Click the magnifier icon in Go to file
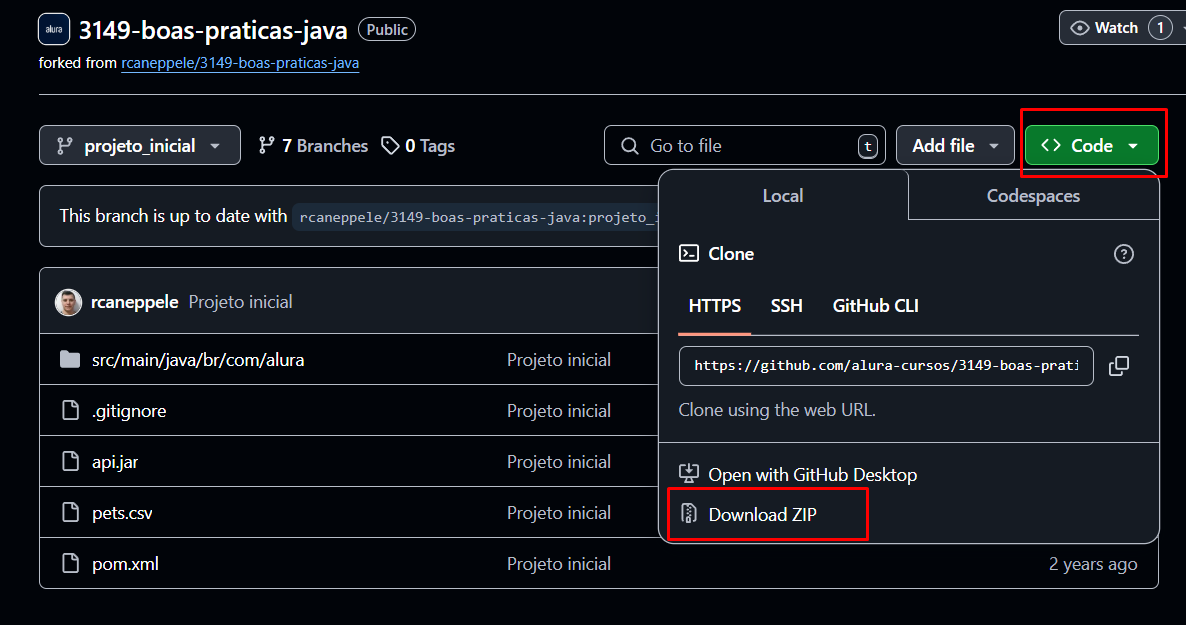The image size is (1186, 625). (629, 145)
